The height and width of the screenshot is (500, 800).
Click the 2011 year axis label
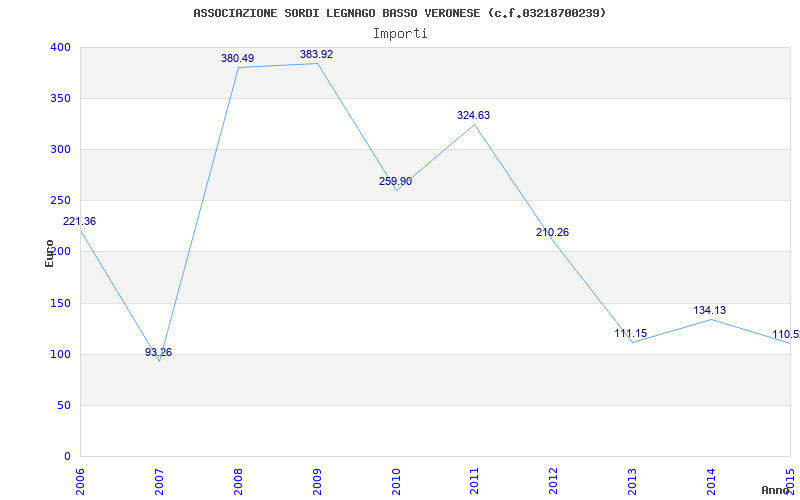474,482
